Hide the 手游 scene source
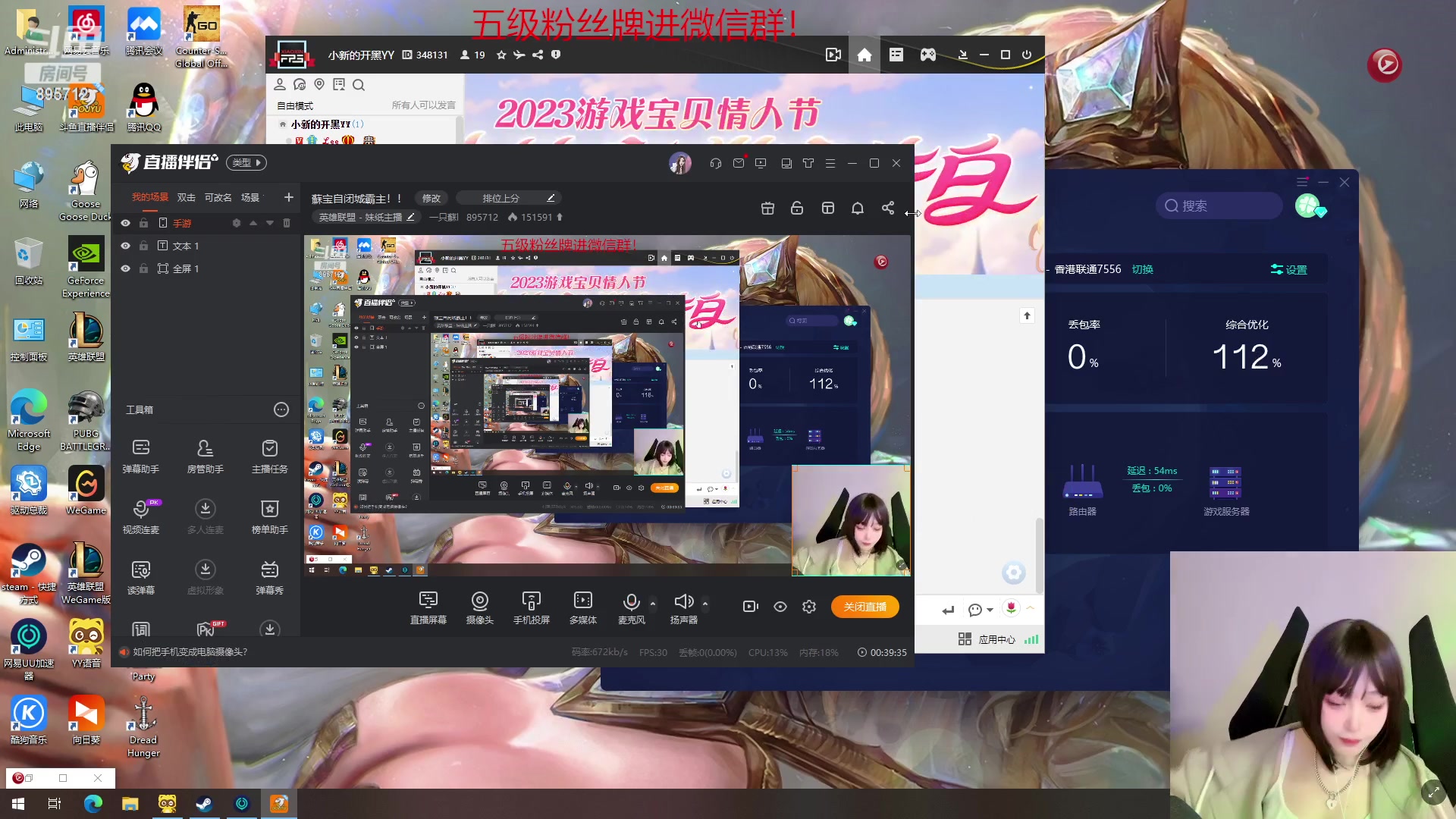This screenshot has height=819, width=1456. coord(125,223)
